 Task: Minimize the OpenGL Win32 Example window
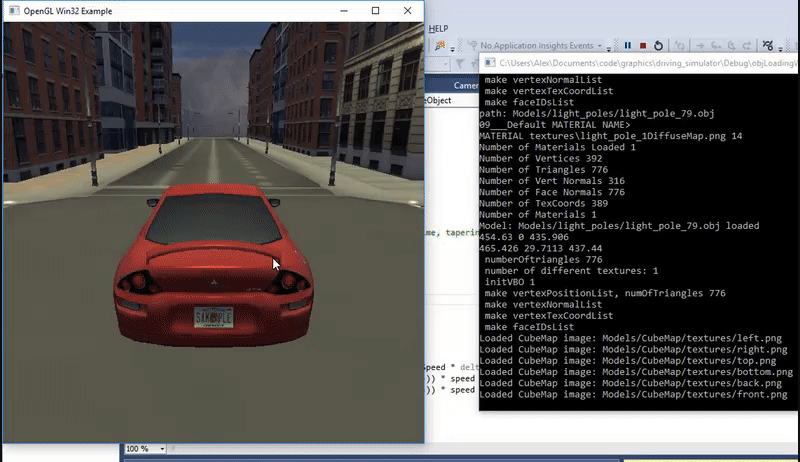click(344, 11)
